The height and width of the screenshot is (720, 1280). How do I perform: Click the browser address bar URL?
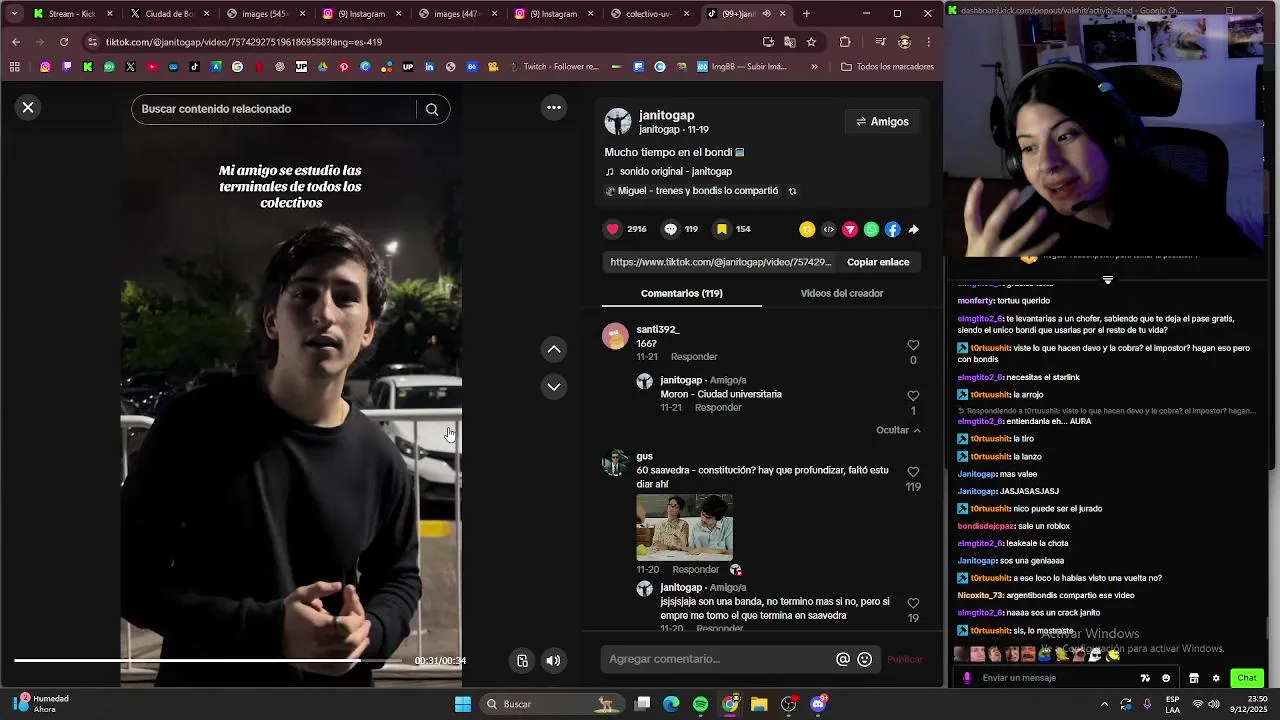pyautogui.click(x=244, y=42)
